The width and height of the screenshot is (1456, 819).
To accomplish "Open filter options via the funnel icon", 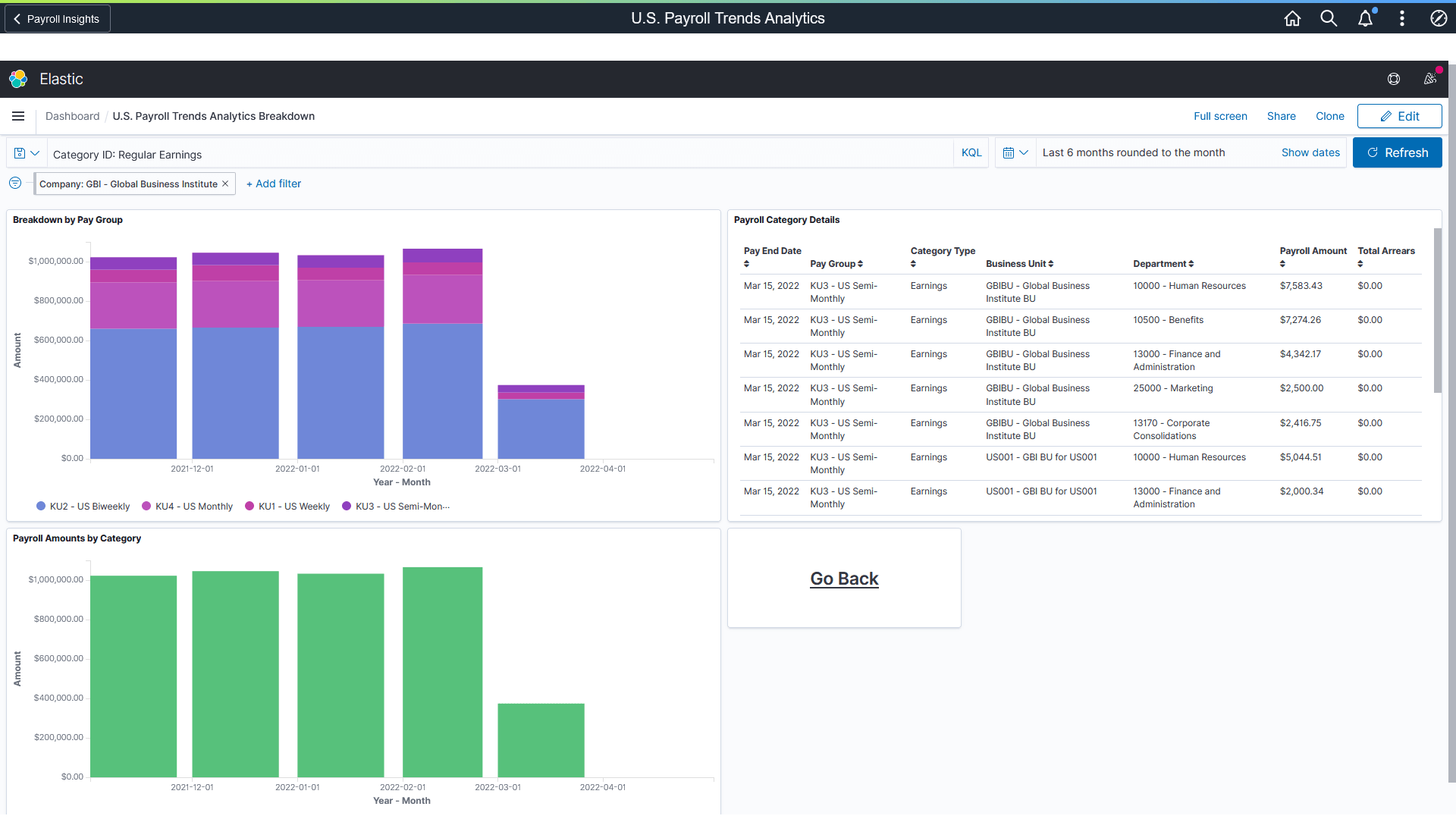I will [x=14, y=183].
